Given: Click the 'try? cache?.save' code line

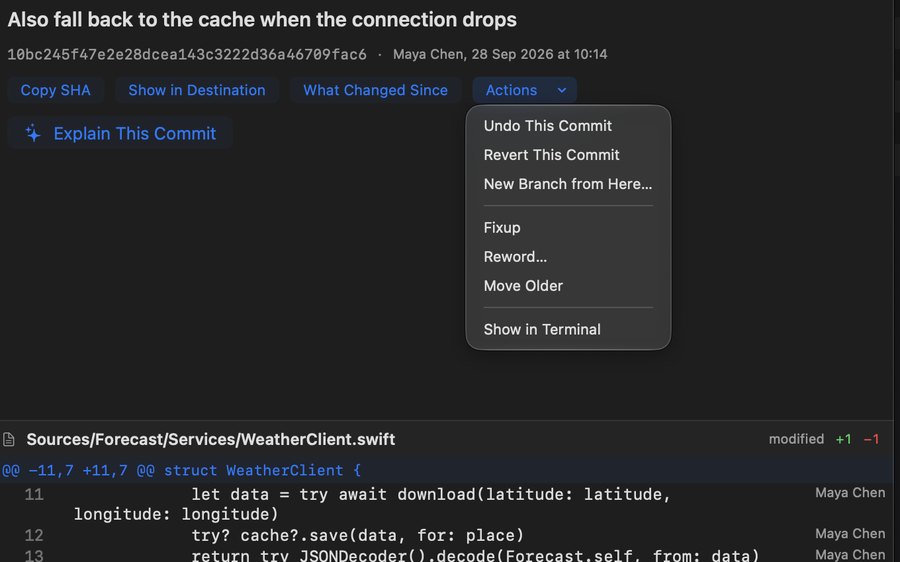Looking at the screenshot, I should pos(358,536).
